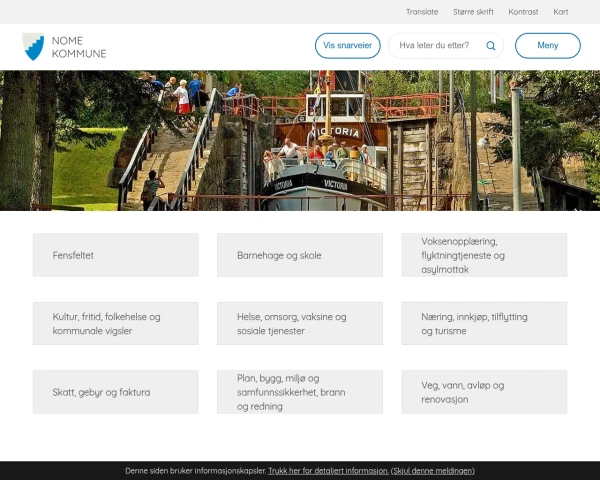Open the Kart map link

tap(561, 12)
